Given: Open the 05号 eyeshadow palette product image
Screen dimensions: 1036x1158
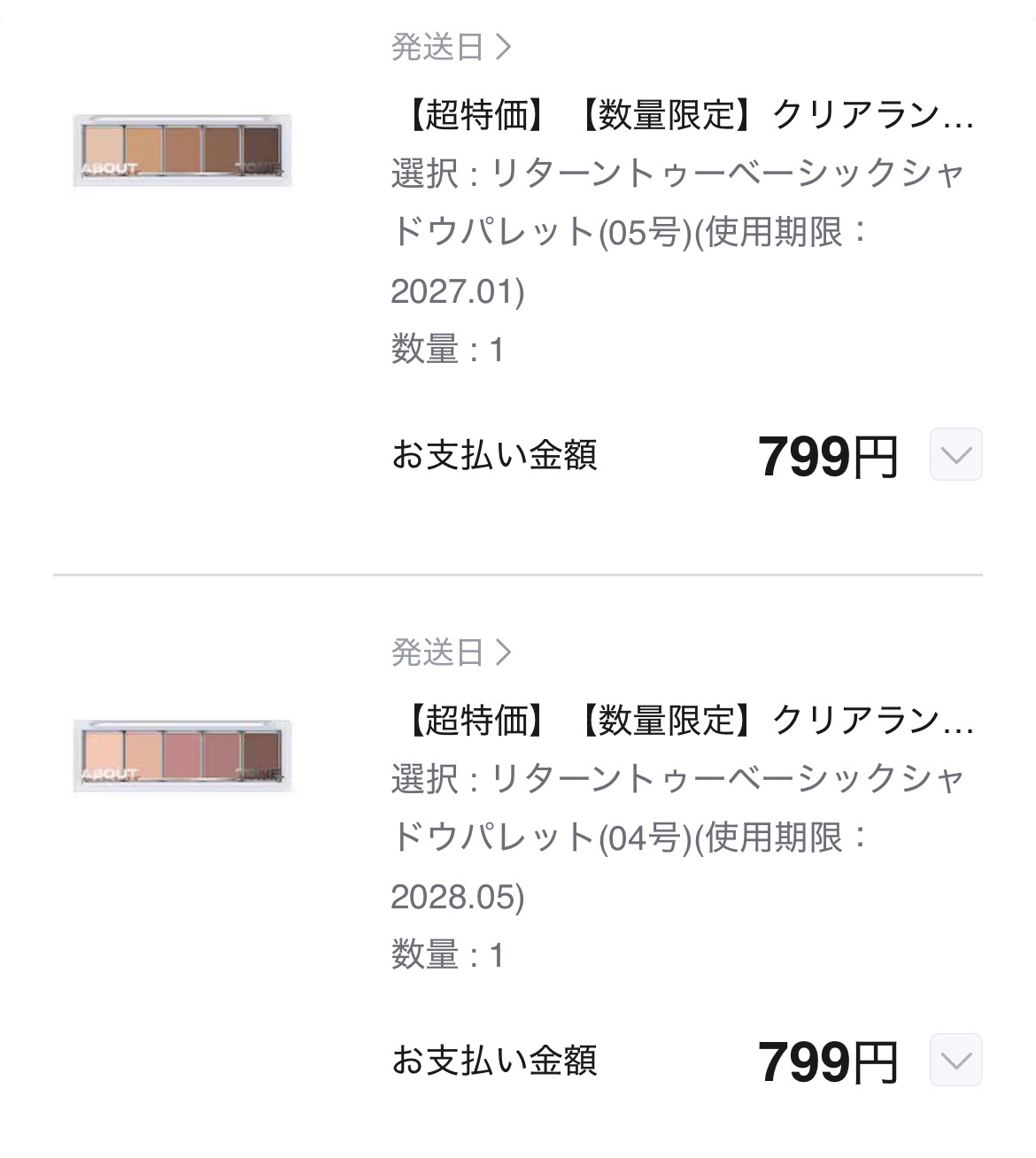Looking at the screenshot, I should [x=182, y=151].
